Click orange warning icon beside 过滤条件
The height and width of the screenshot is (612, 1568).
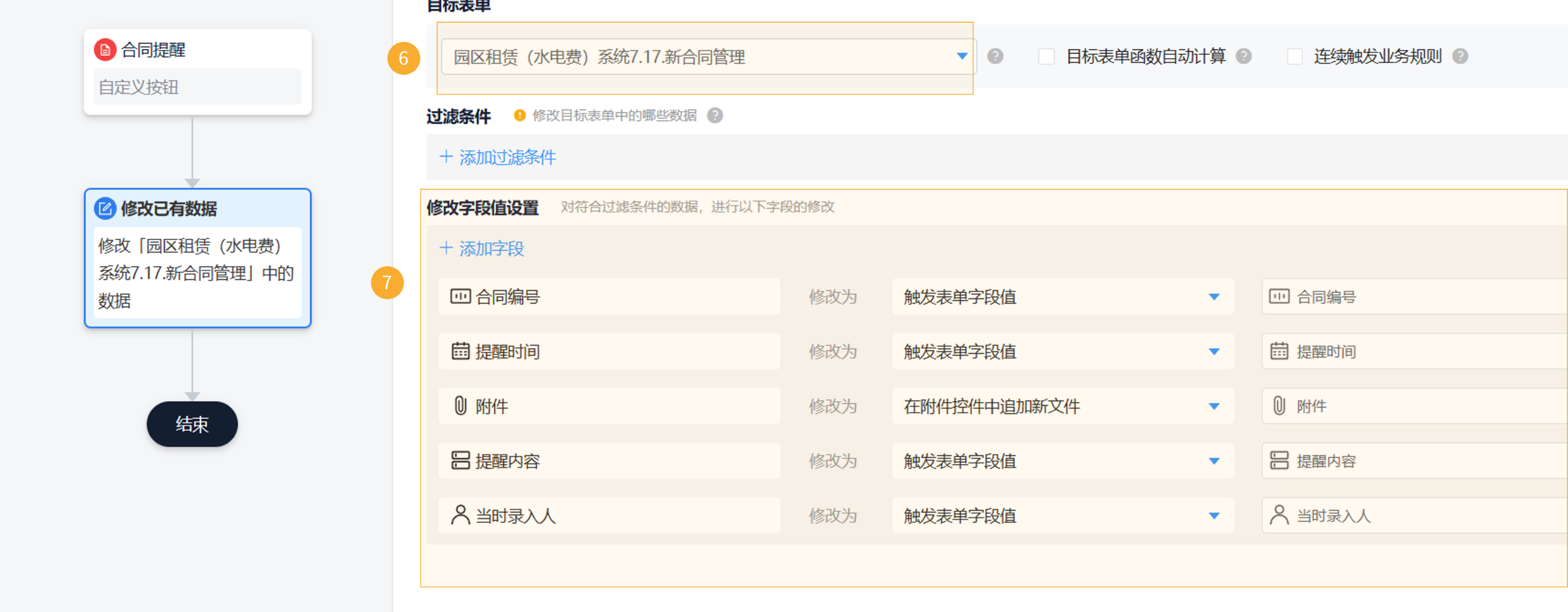point(519,116)
